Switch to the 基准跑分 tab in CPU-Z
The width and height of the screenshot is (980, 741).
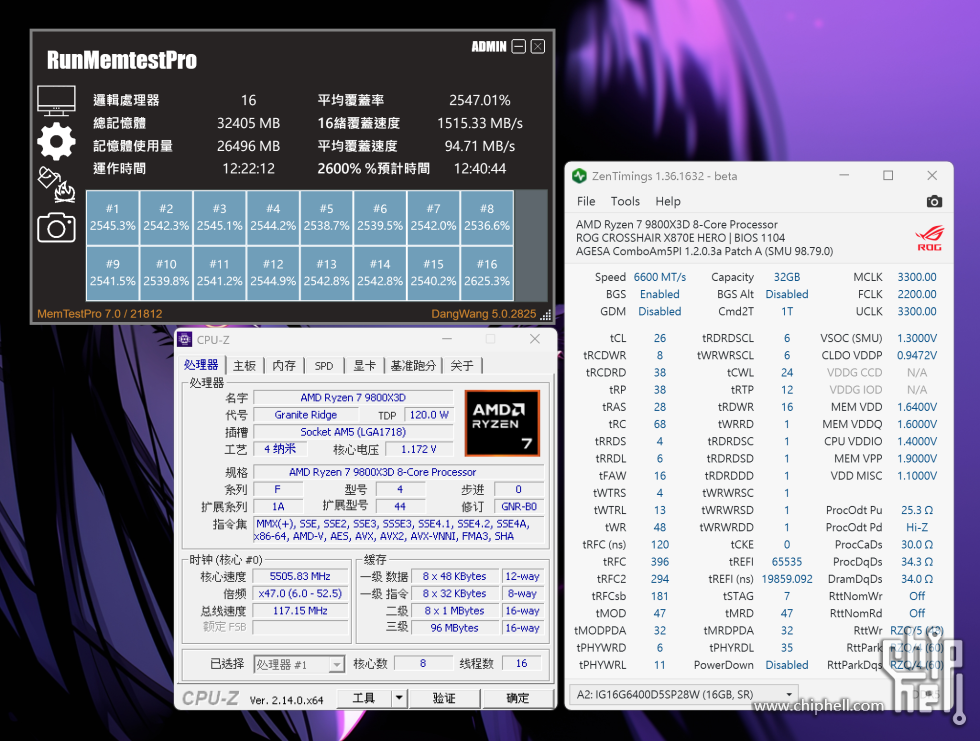coord(413,366)
